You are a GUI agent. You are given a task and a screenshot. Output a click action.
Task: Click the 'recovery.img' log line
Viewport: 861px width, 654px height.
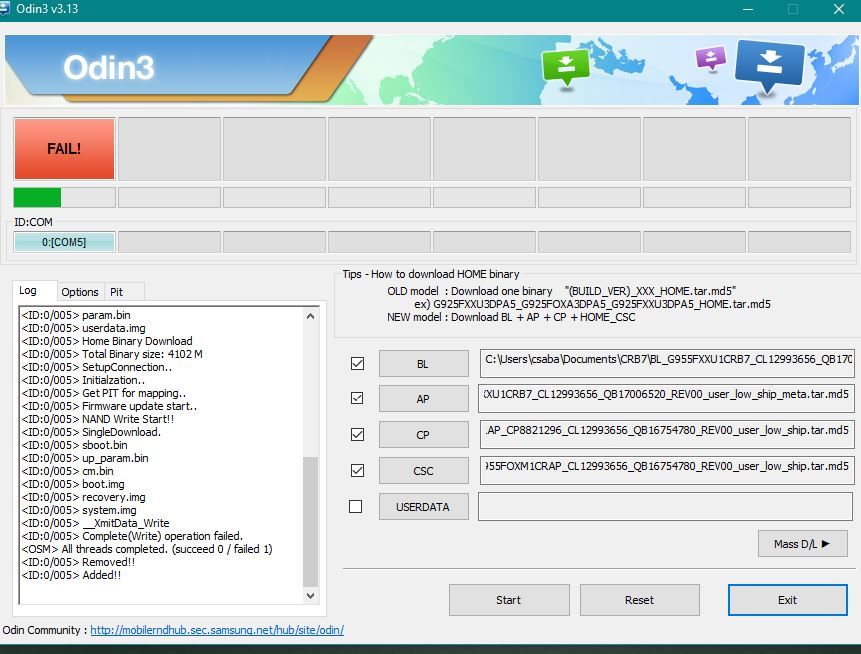[83, 497]
